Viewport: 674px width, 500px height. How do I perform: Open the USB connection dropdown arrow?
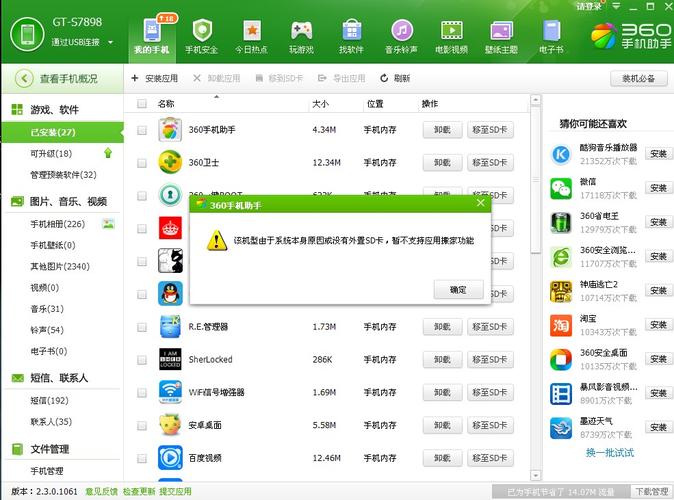111,43
